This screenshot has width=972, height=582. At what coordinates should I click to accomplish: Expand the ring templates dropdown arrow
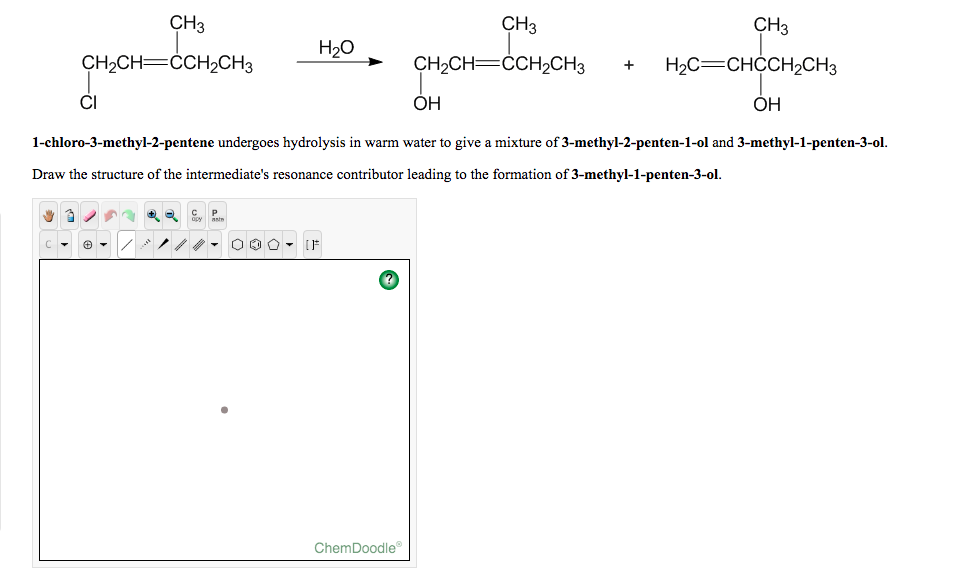click(x=290, y=242)
